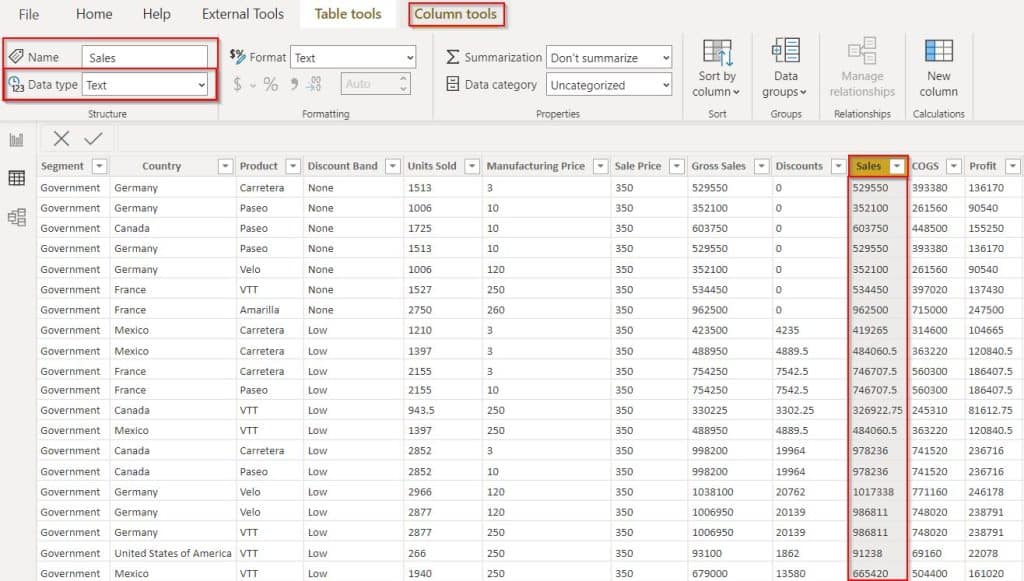
Task: Click the New column icon
Action: (938, 51)
